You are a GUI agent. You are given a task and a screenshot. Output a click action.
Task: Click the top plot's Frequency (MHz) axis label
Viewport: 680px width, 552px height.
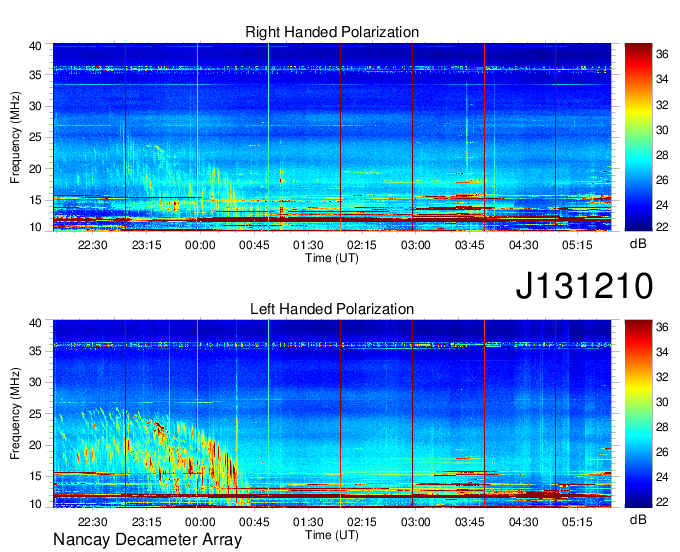point(15,137)
